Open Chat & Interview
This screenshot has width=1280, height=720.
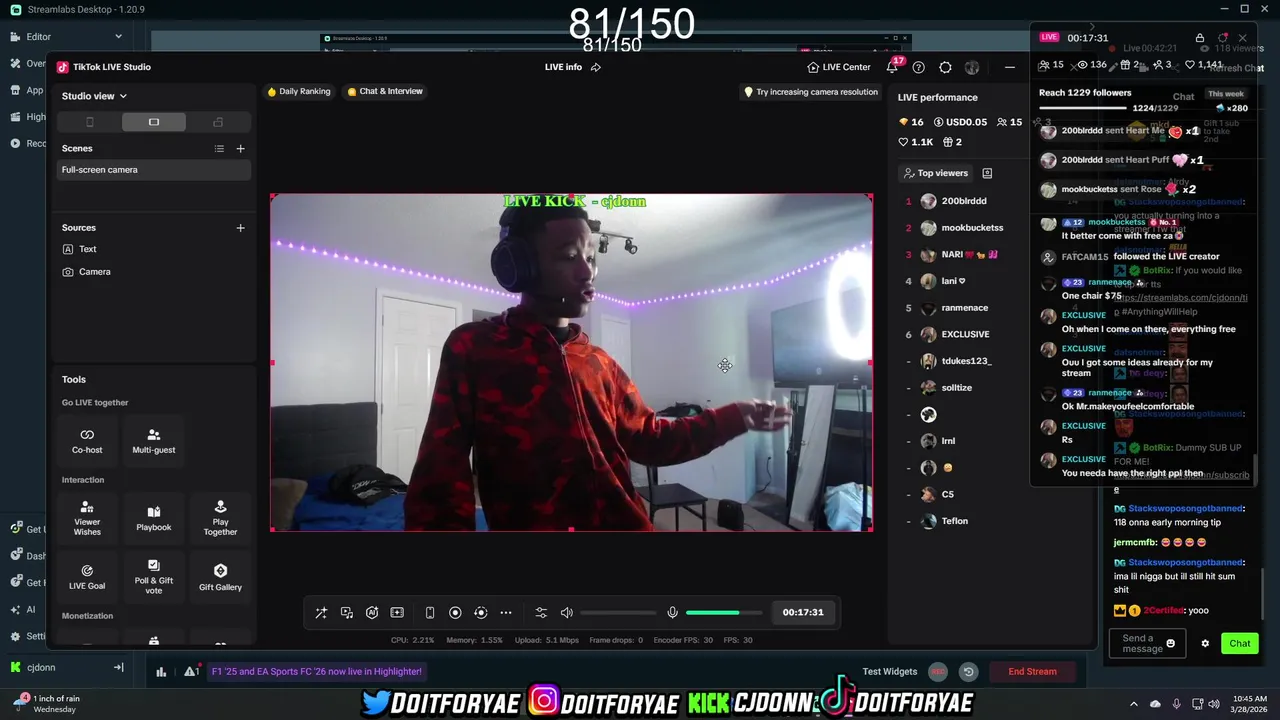tap(385, 91)
